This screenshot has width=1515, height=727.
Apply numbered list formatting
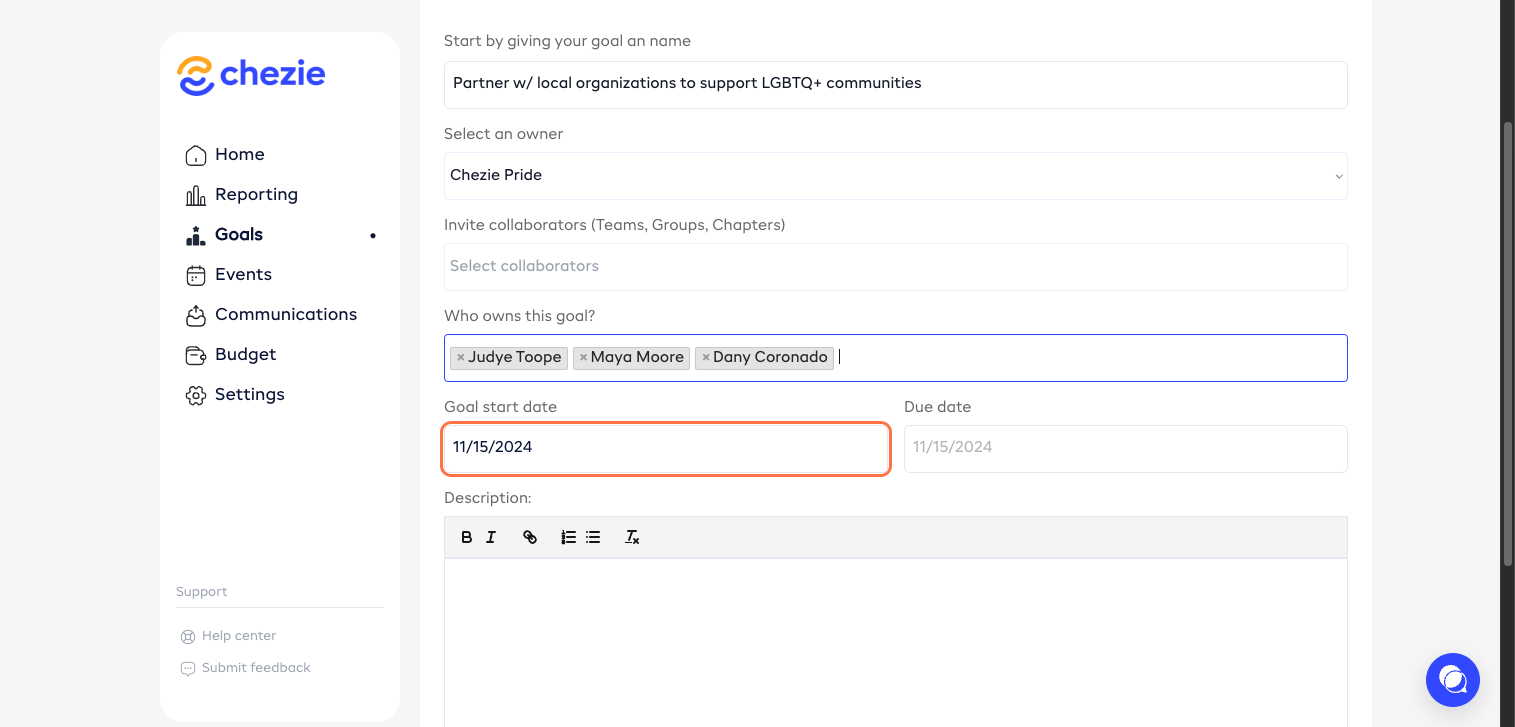[x=568, y=537]
